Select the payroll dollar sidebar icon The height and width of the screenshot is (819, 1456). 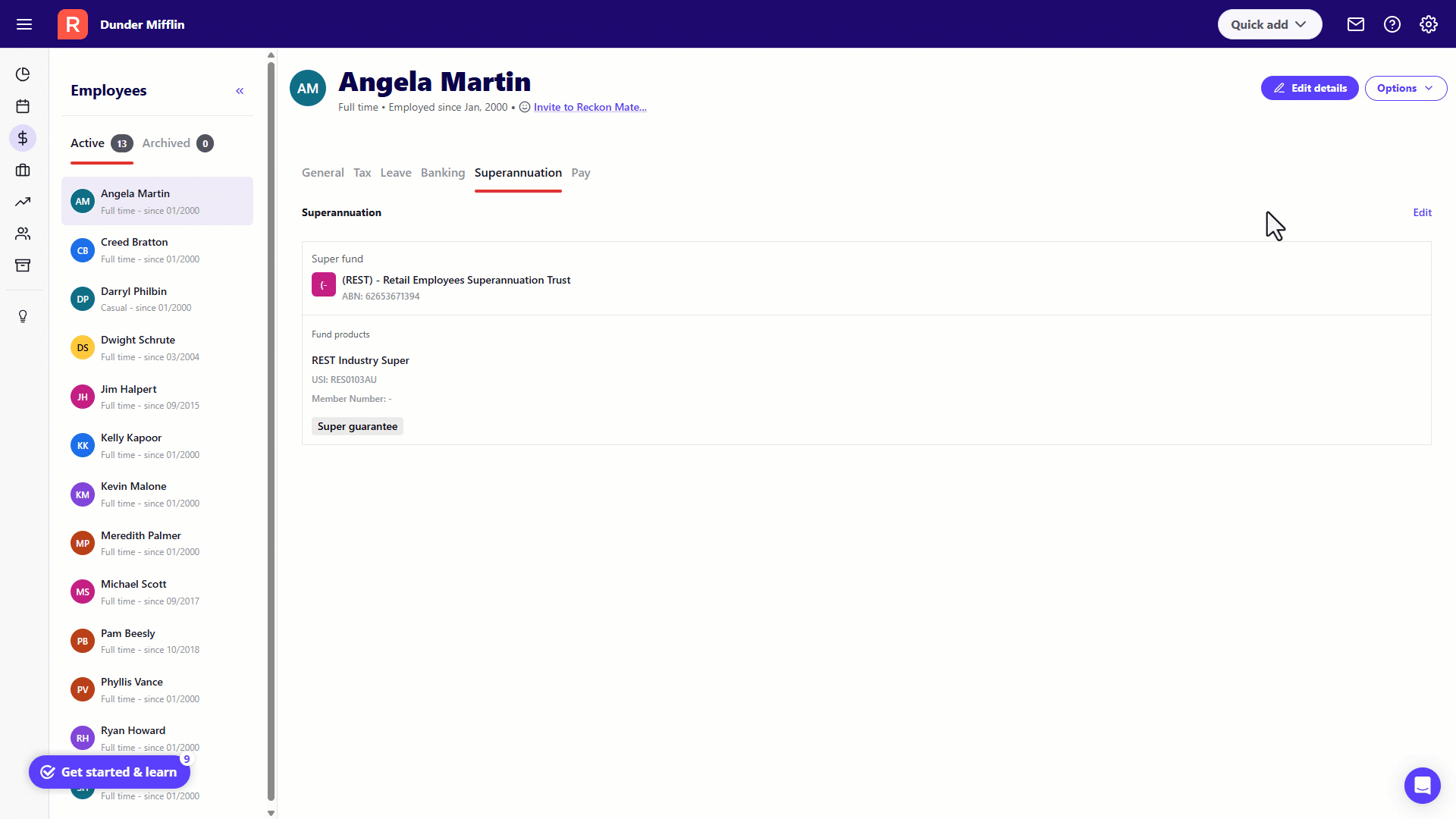click(x=23, y=138)
